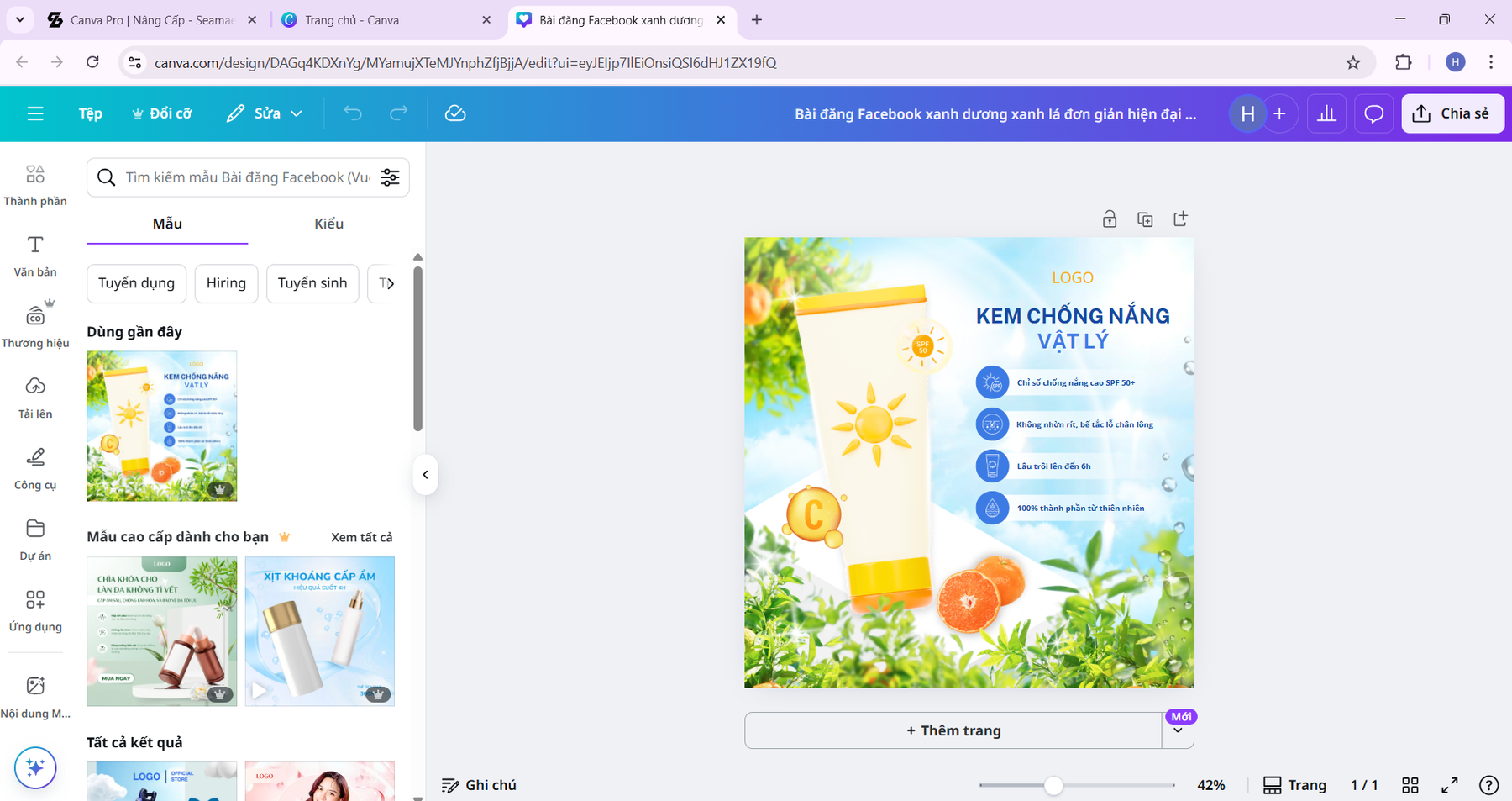Click the cloud save status icon
Image resolution: width=1512 pixels, height=801 pixels.
click(455, 113)
